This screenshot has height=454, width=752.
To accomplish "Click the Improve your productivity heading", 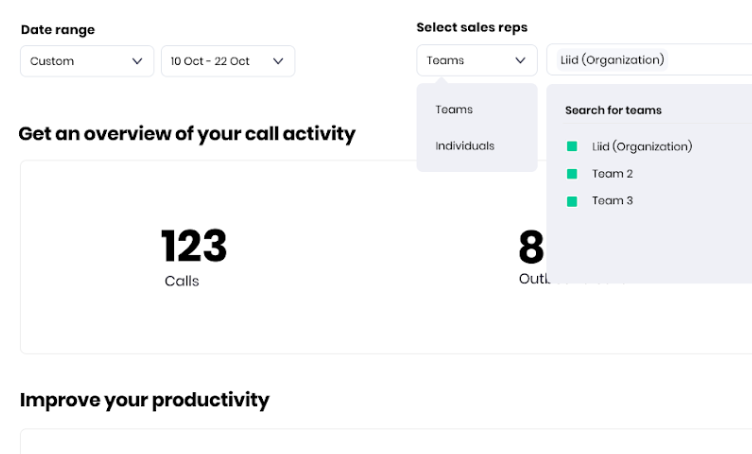I will [144, 400].
